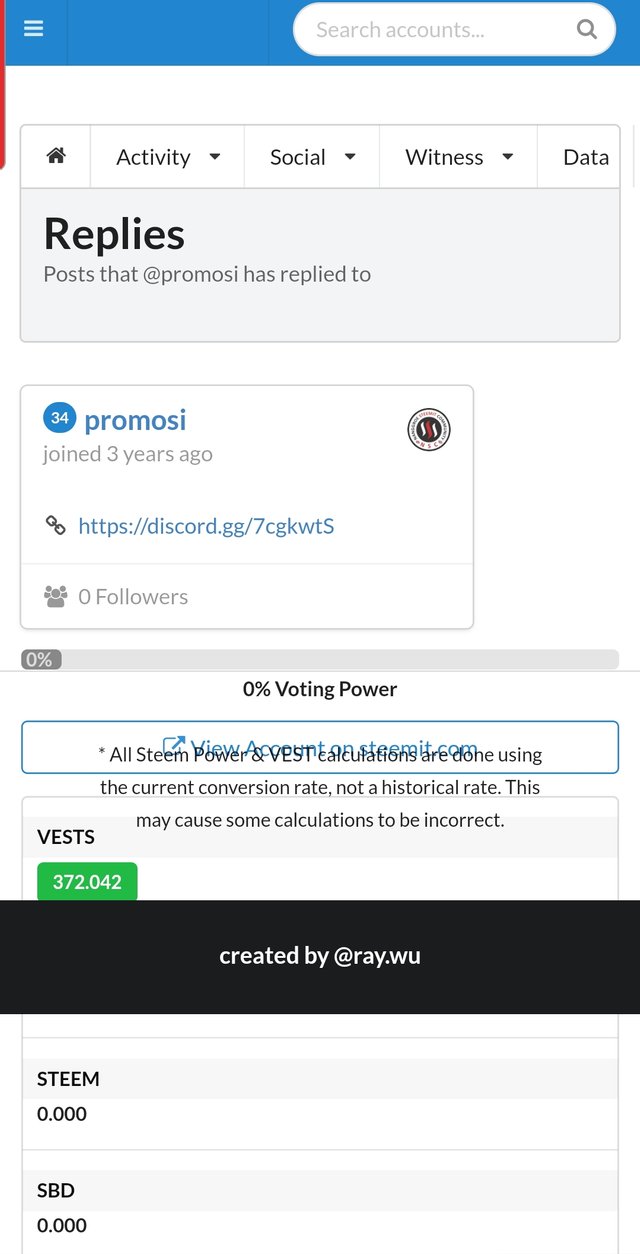
Task: Click the search magnifier icon
Action: coord(587,30)
